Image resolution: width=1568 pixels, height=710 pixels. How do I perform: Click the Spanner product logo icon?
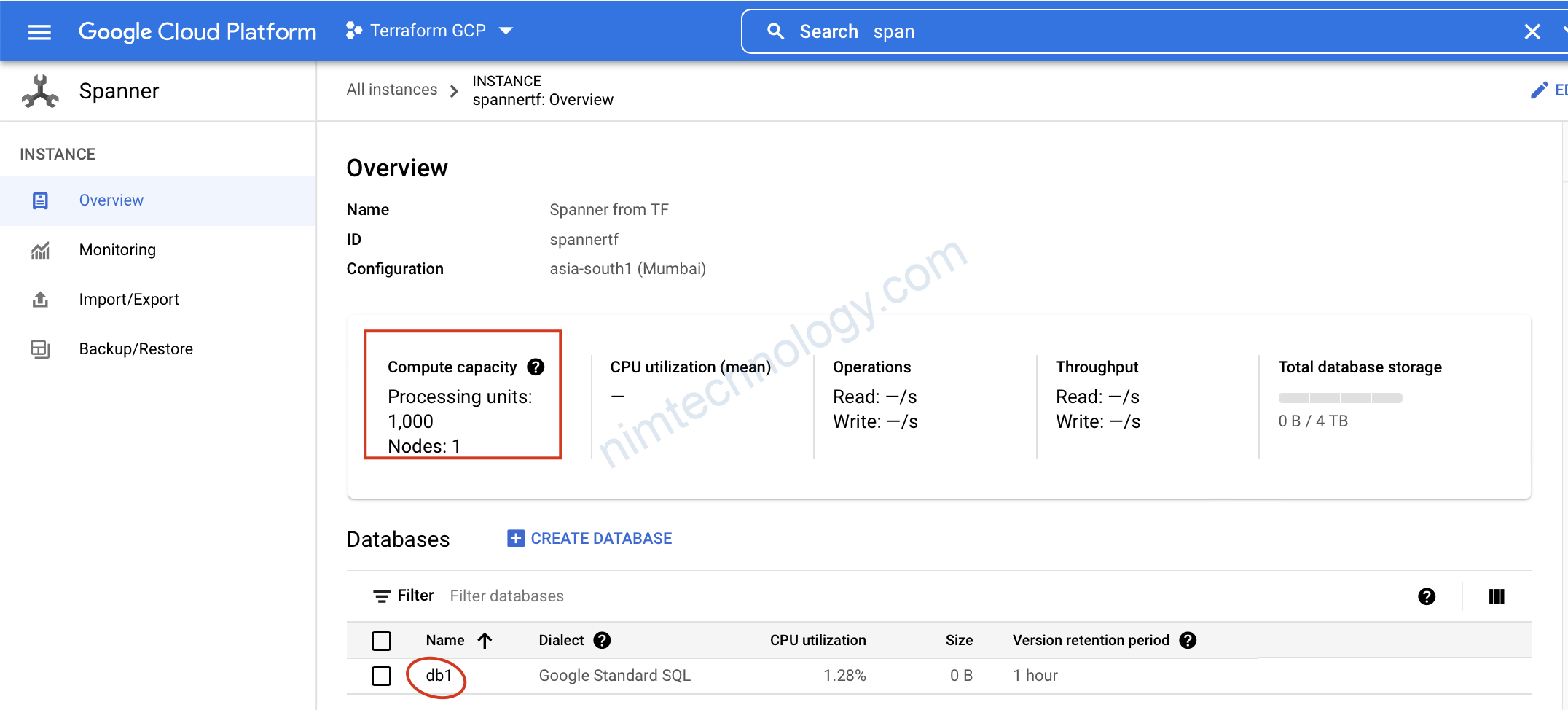coord(40,91)
